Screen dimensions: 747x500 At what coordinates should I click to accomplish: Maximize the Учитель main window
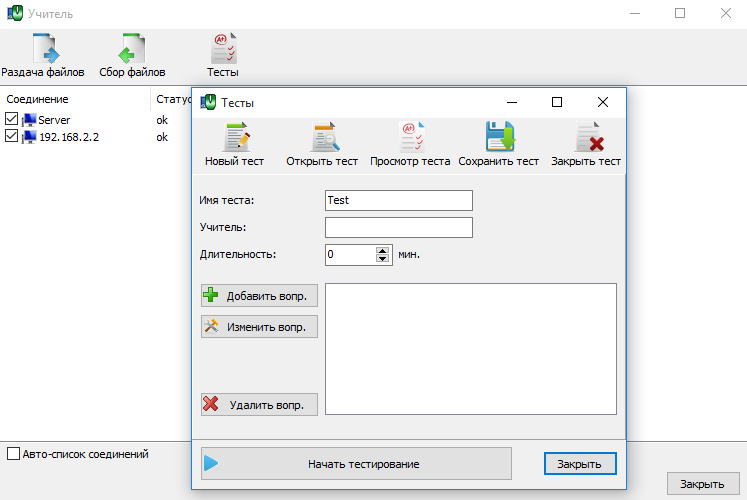click(680, 13)
